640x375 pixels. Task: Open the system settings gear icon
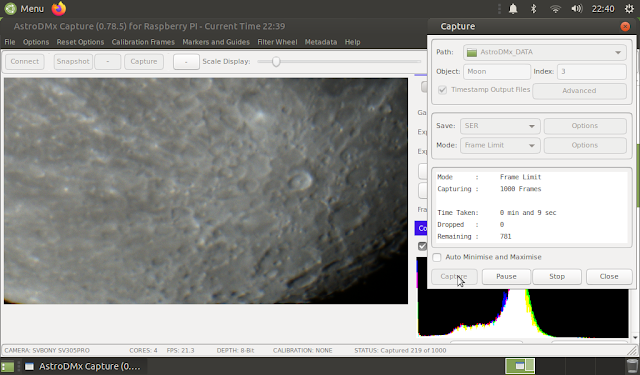629,9
